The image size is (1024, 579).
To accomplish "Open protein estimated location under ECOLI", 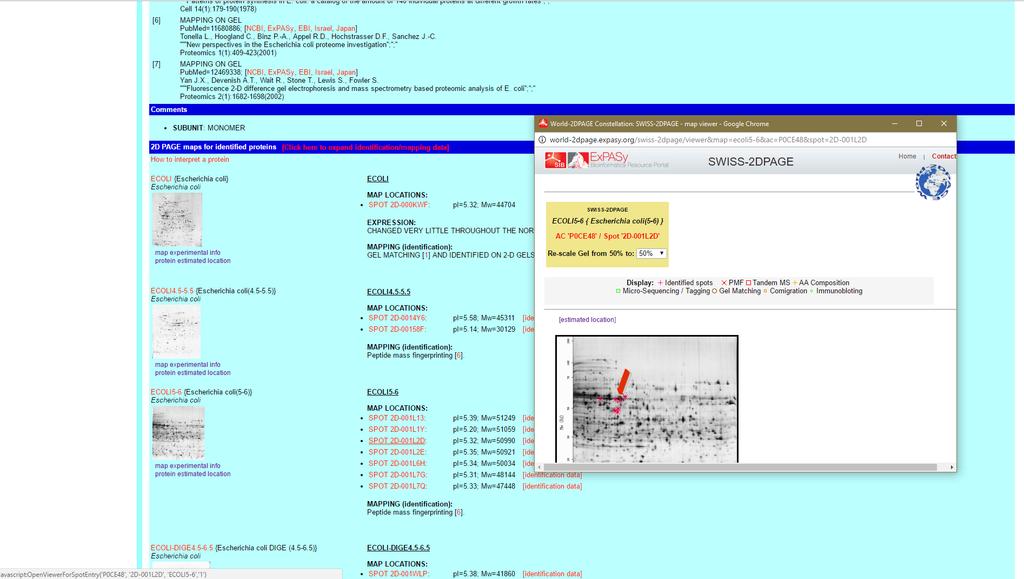I will (193, 260).
